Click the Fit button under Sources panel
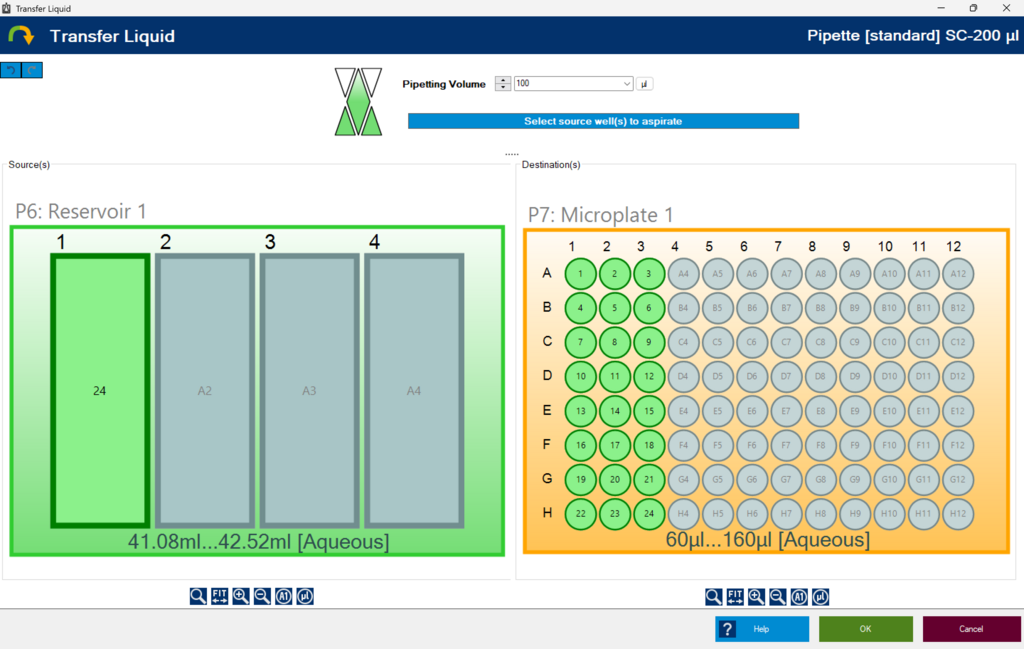 pos(219,597)
